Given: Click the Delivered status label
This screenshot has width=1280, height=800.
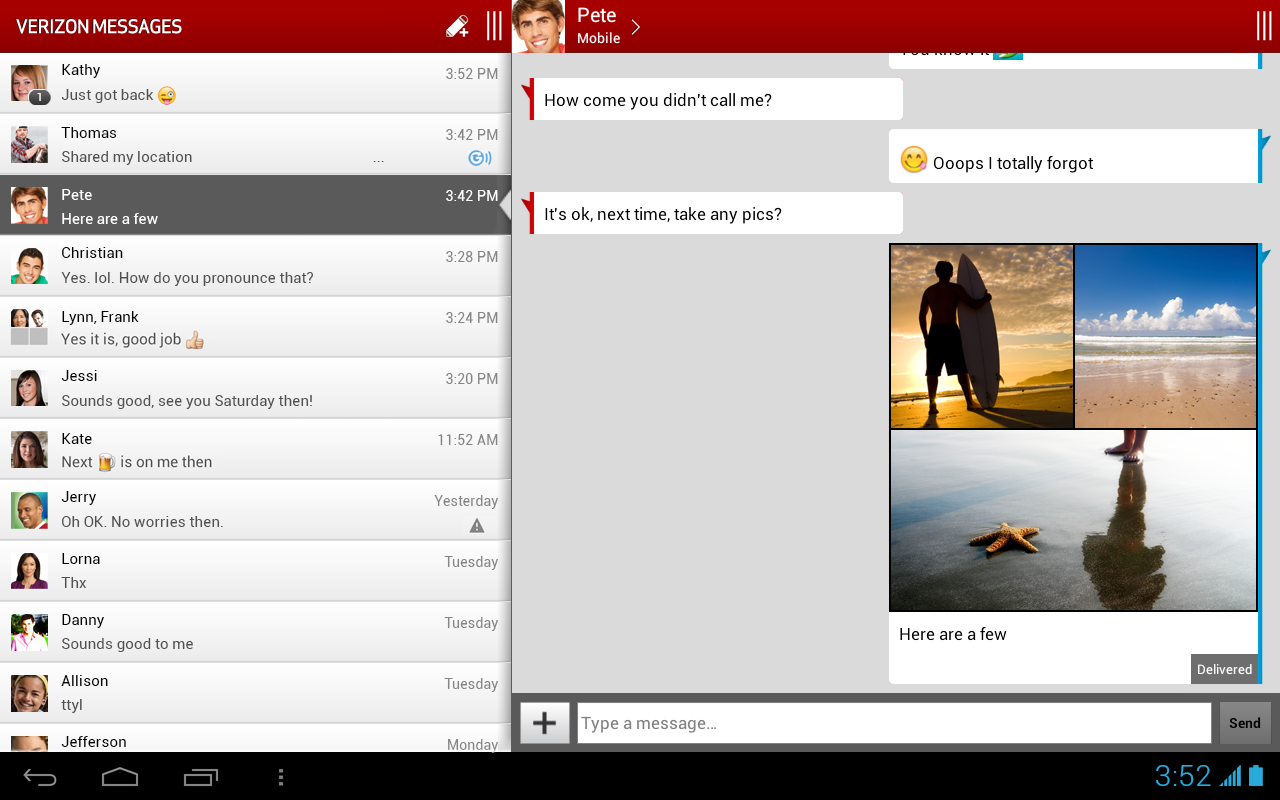Looking at the screenshot, I should pyautogui.click(x=1224, y=669).
